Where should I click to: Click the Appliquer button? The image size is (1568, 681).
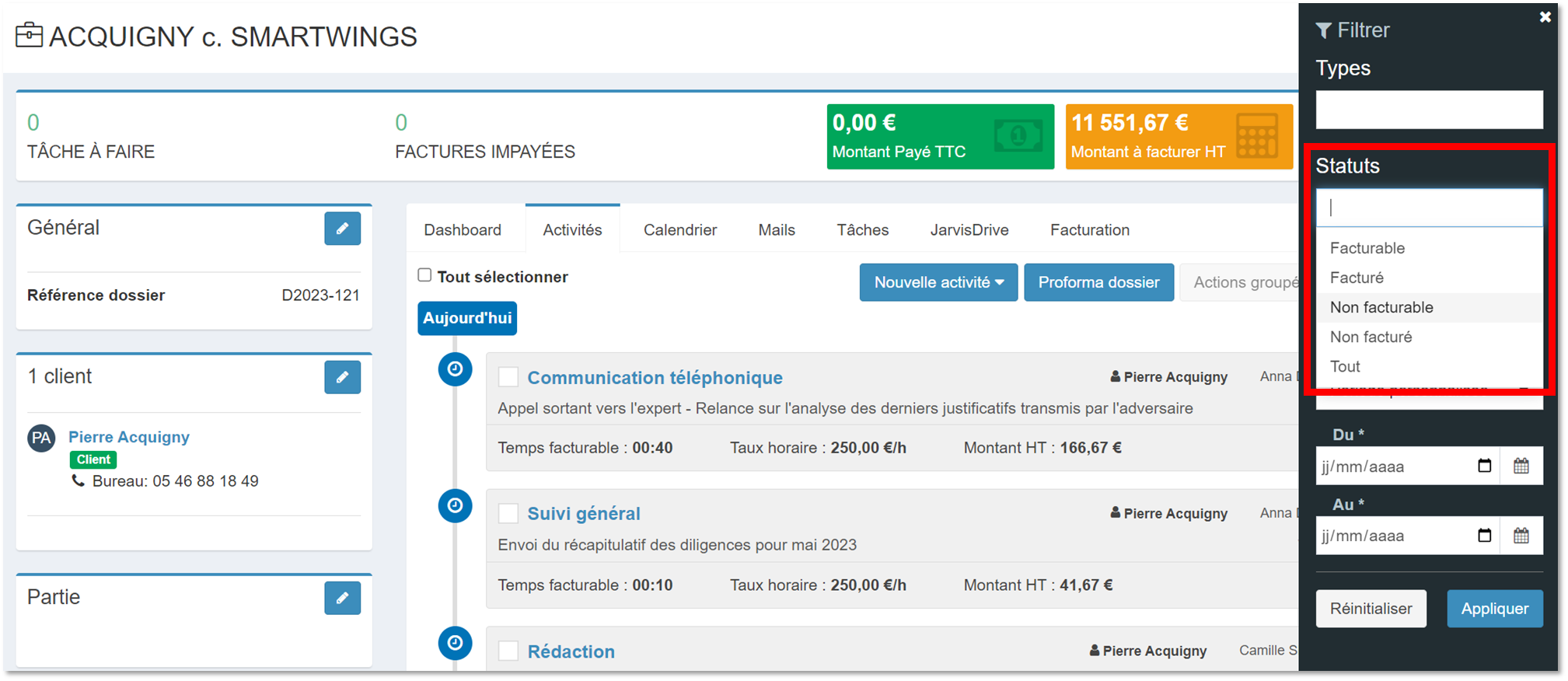(x=1494, y=609)
